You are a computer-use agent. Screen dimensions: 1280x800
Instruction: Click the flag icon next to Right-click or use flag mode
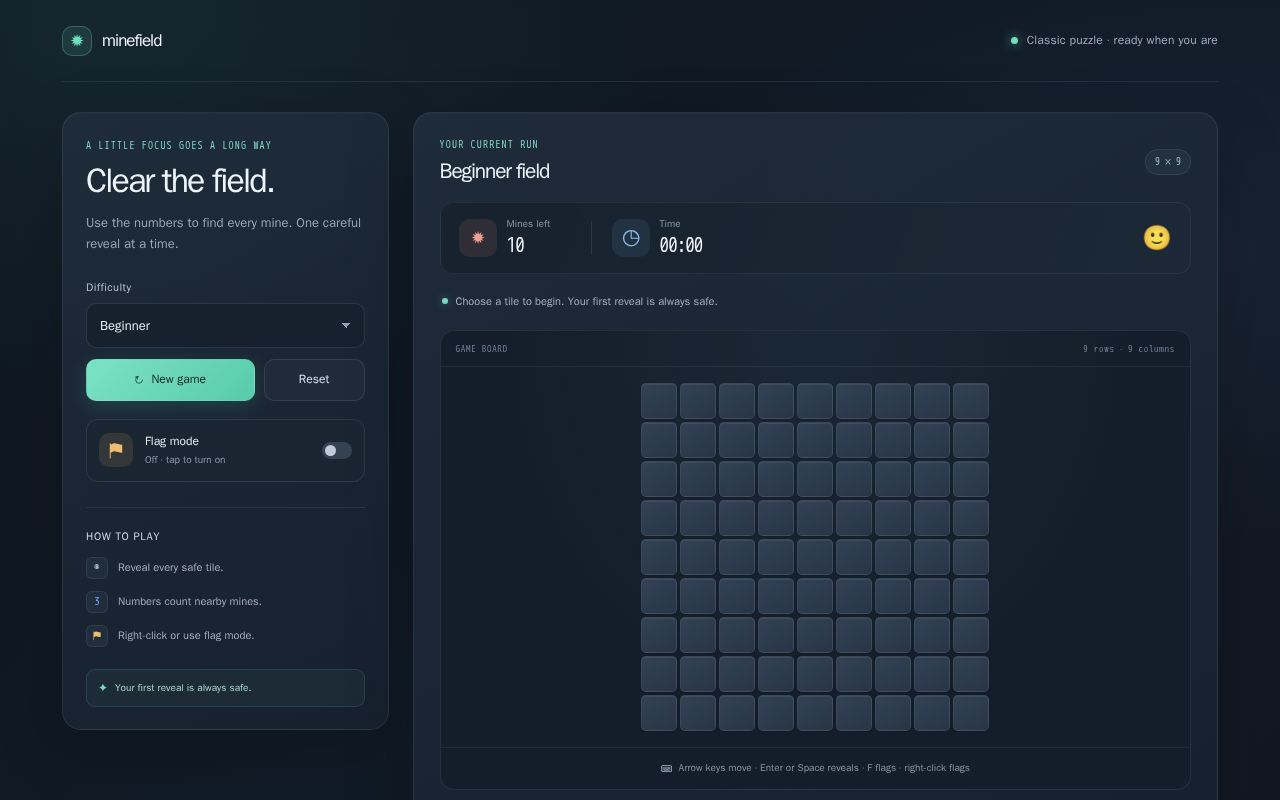point(97,636)
